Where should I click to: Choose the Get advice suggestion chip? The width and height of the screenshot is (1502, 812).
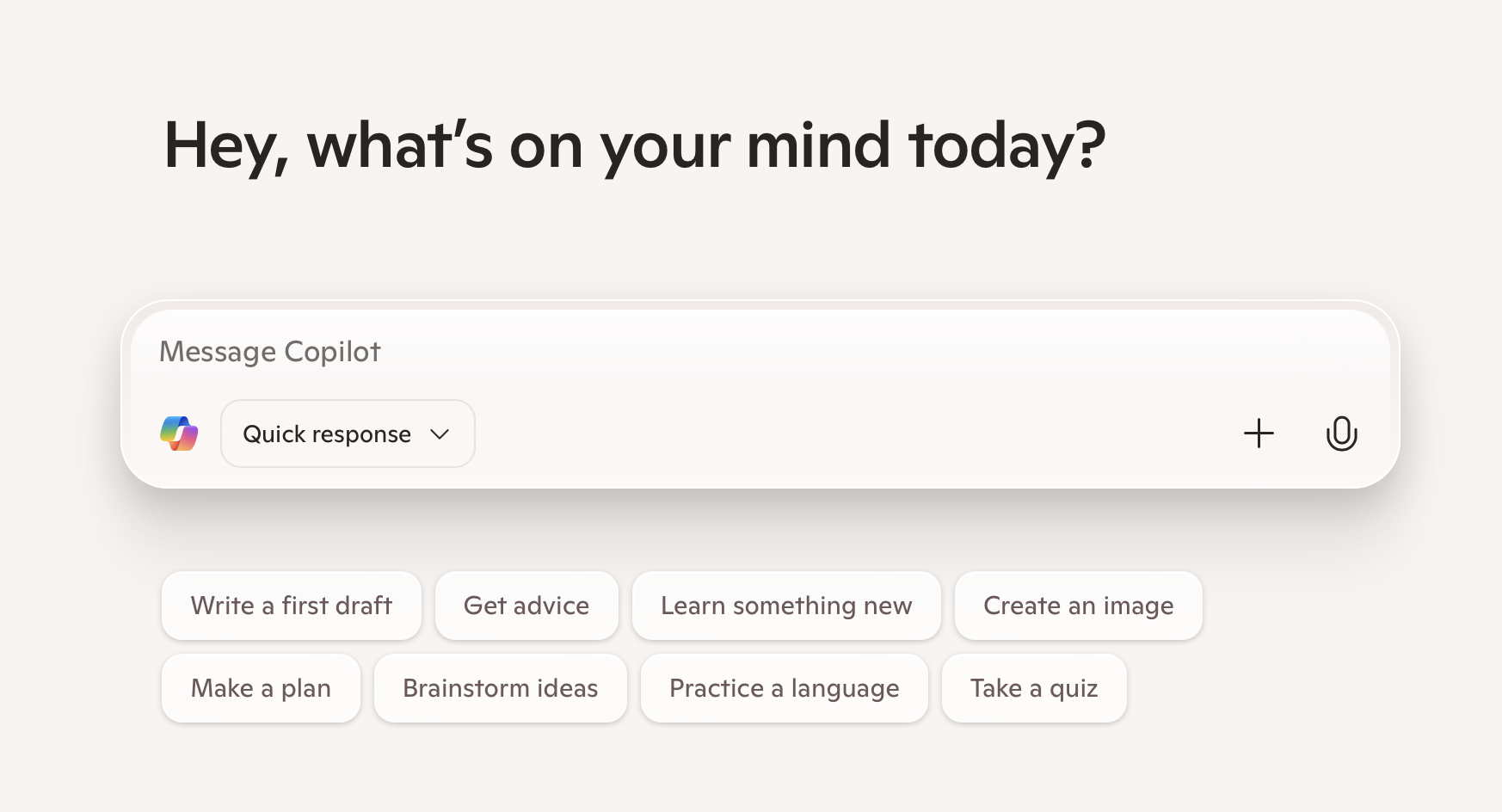(526, 606)
